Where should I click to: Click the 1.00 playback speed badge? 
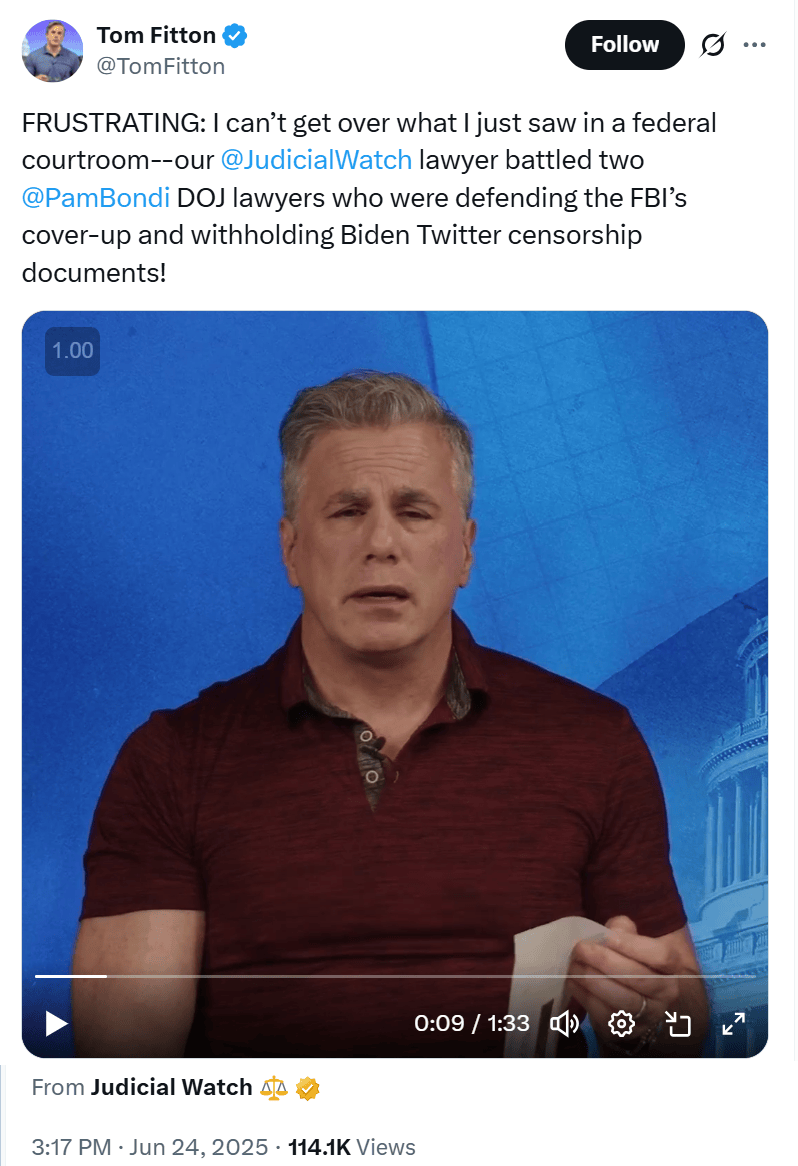click(x=73, y=351)
